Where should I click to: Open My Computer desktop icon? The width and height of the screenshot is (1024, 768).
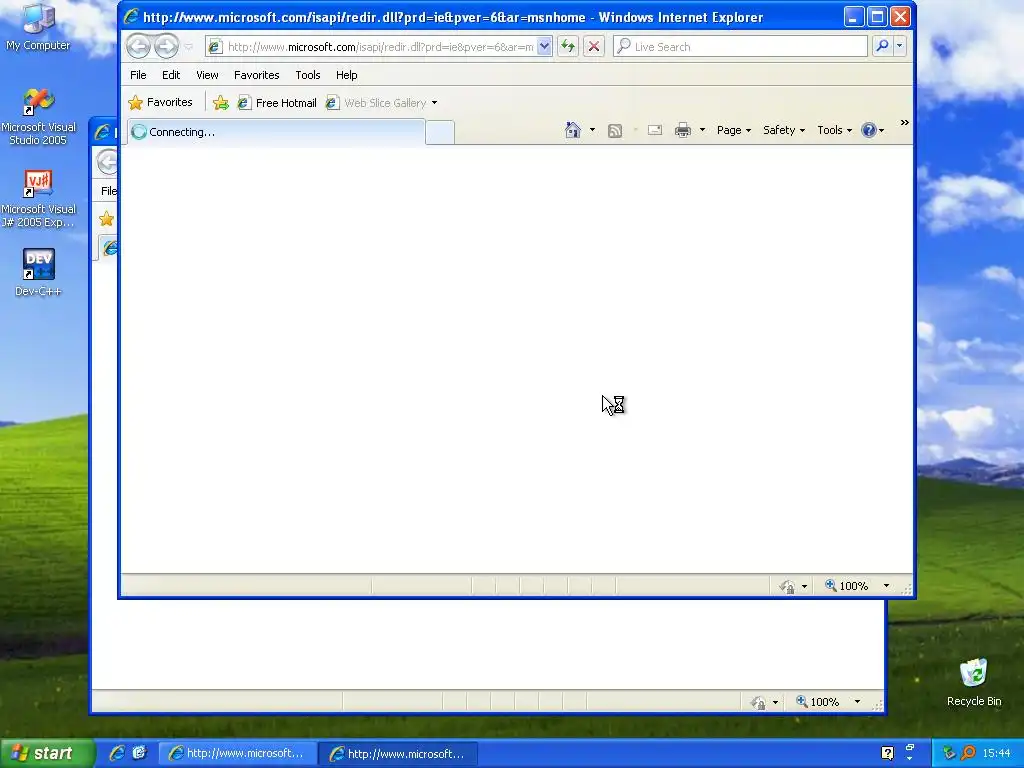(x=38, y=27)
